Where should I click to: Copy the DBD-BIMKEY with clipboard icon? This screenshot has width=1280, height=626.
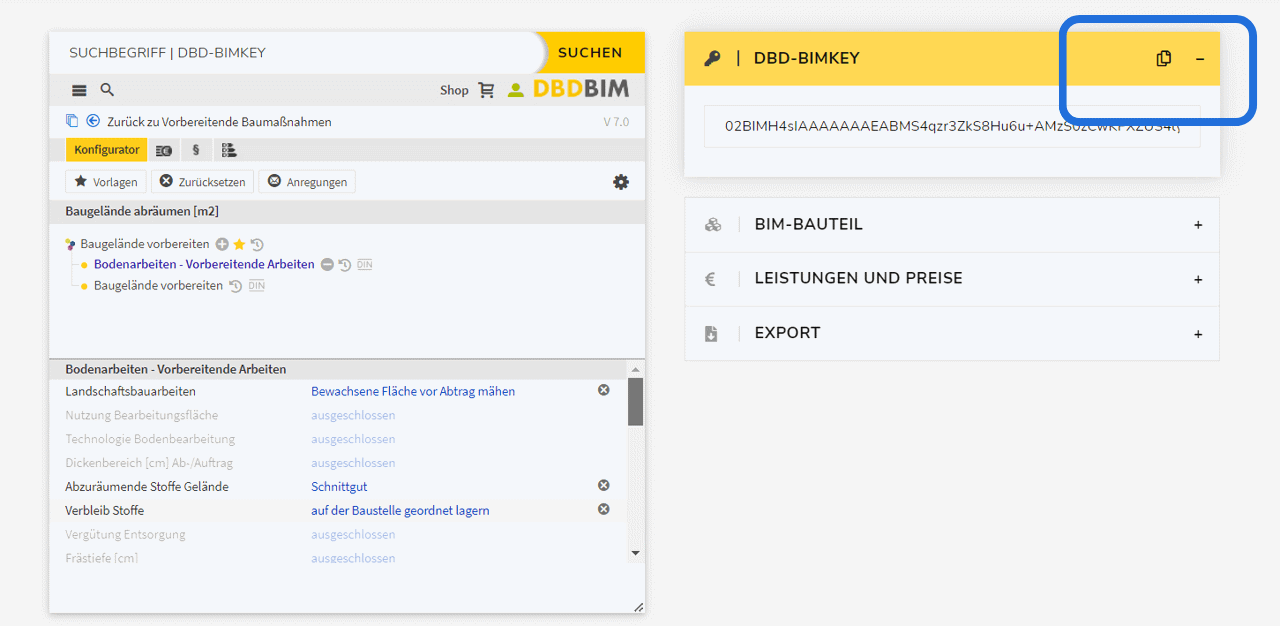(1164, 58)
